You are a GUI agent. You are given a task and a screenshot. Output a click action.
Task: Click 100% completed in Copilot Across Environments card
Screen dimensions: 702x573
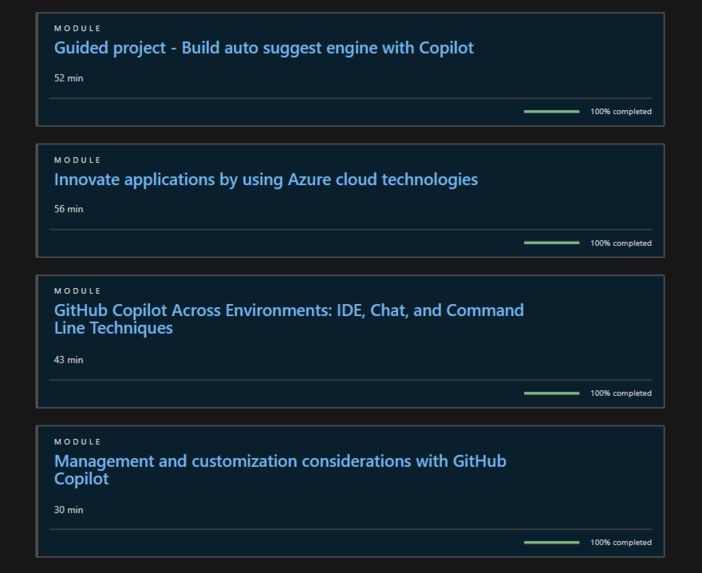[x=621, y=393]
